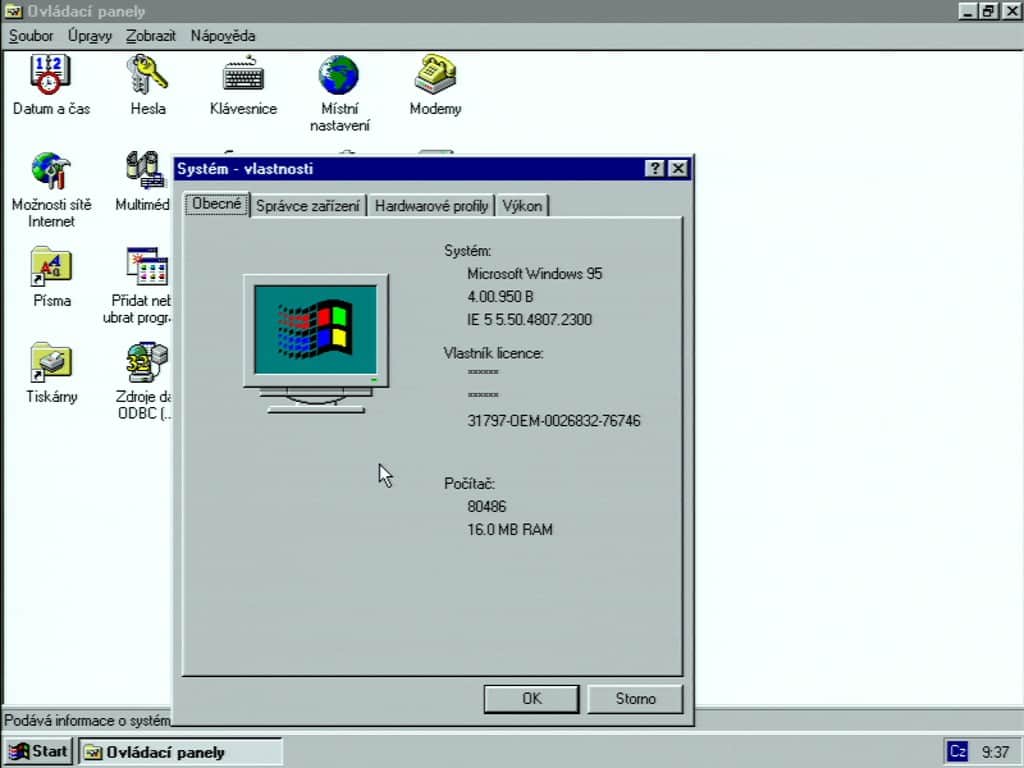This screenshot has width=1024, height=768.
Task: Select Možnosti sítě Internet icon
Action: click(x=51, y=170)
